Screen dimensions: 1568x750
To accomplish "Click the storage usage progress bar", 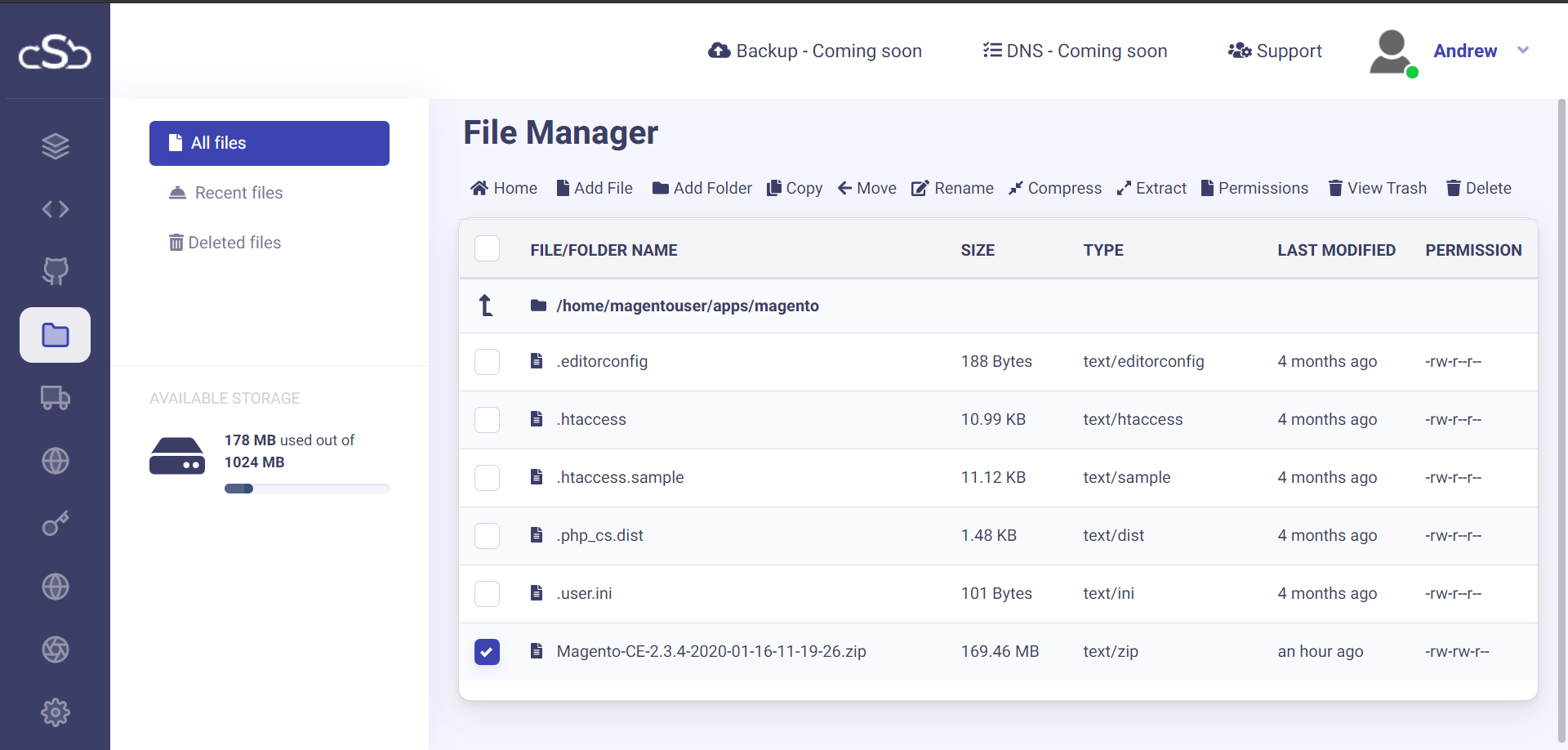I will (306, 489).
